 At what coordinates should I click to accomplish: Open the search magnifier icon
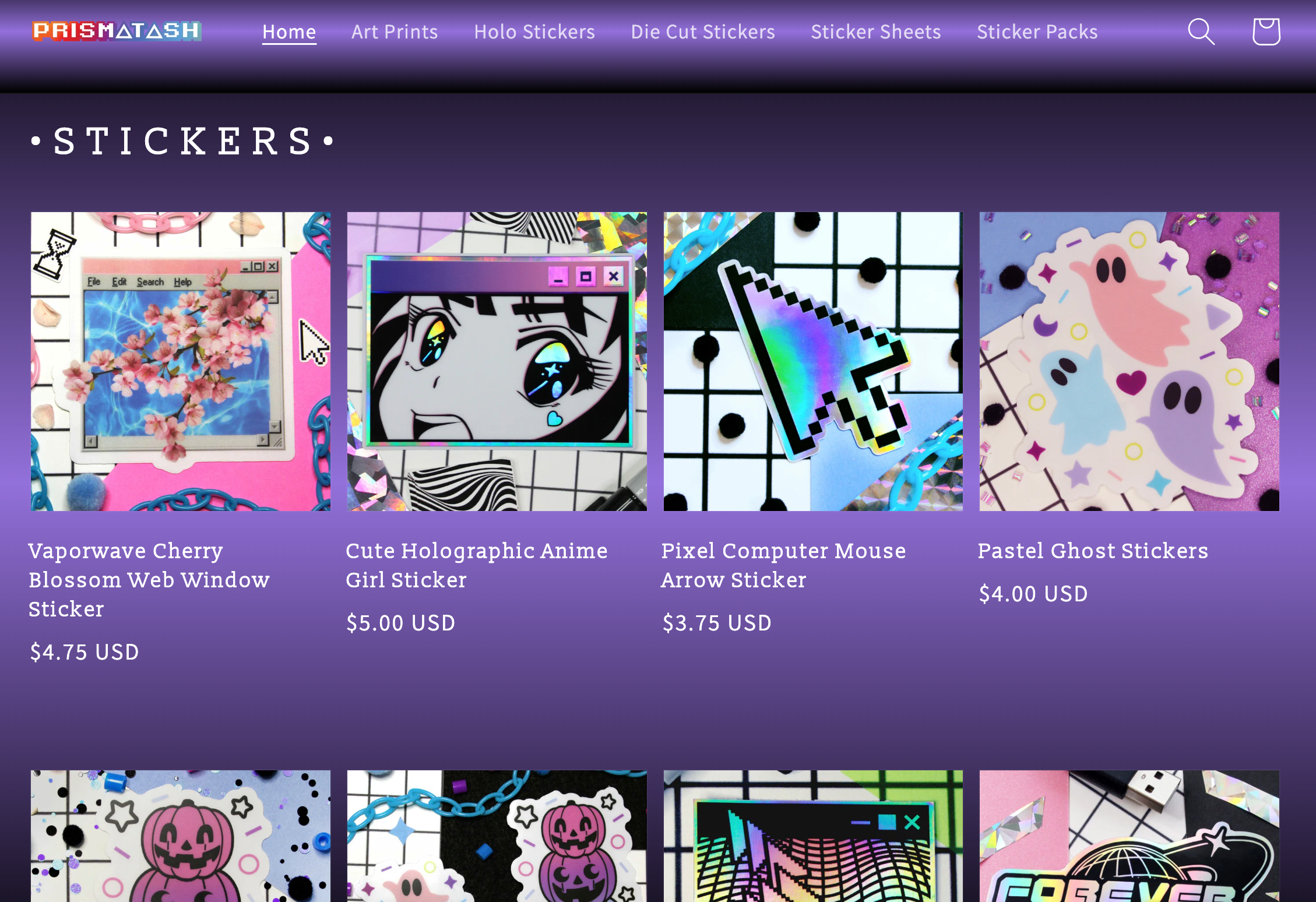click(1201, 31)
